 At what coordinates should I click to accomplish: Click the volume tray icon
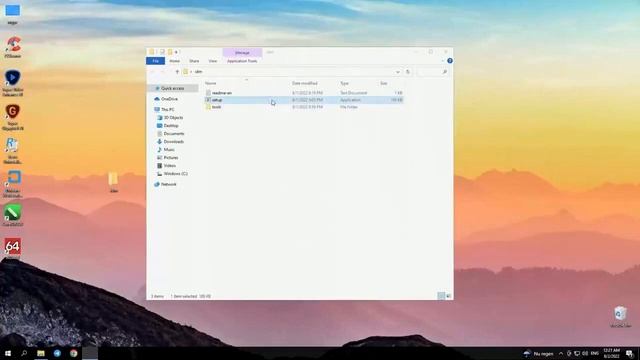tap(585, 353)
